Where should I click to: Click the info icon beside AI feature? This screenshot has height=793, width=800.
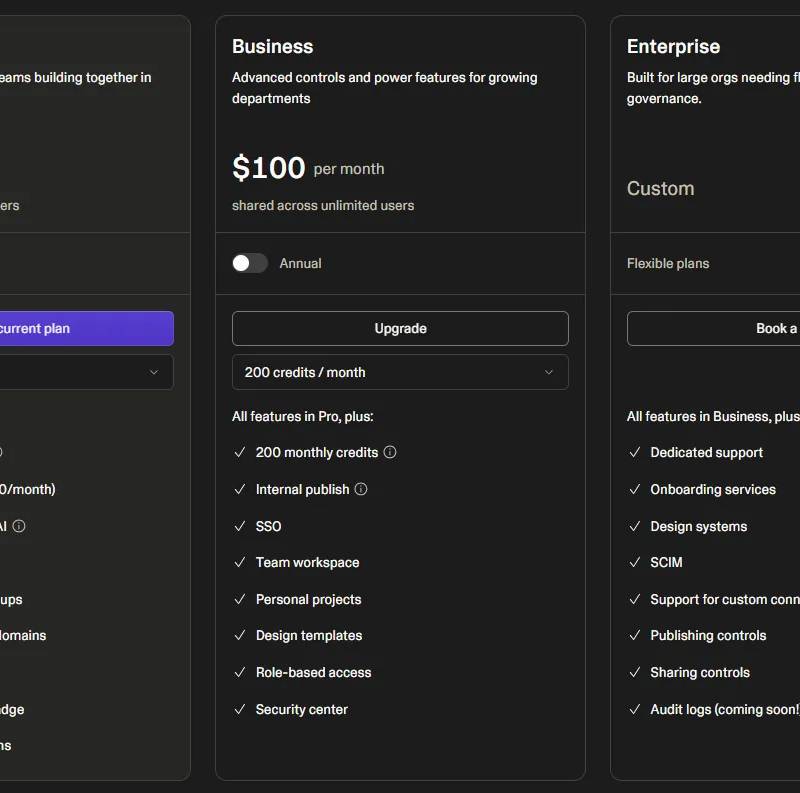(x=19, y=526)
